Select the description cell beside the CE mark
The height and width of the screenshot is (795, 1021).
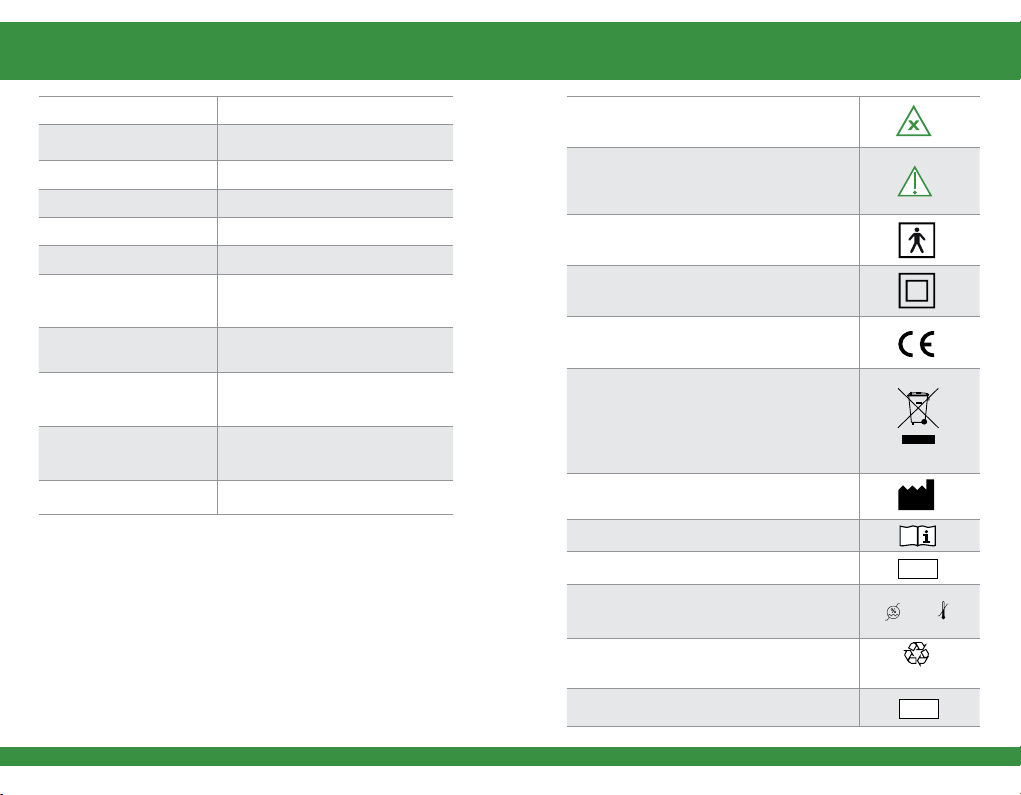coord(713,342)
